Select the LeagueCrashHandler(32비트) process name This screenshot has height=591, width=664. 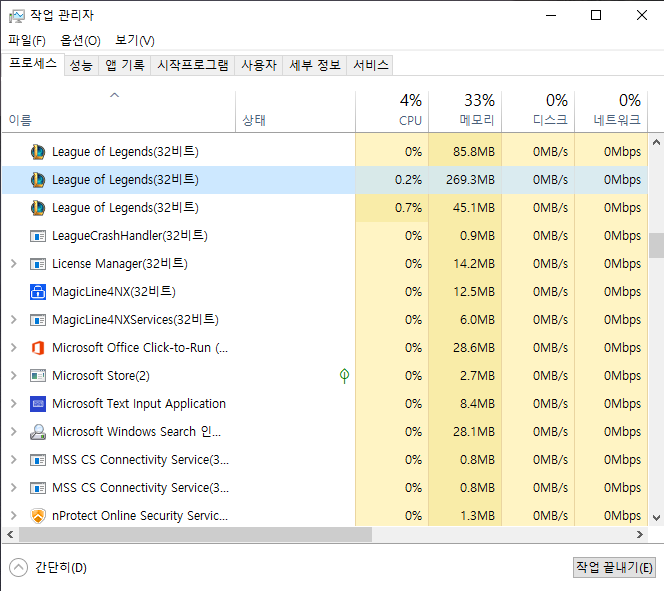[130, 236]
